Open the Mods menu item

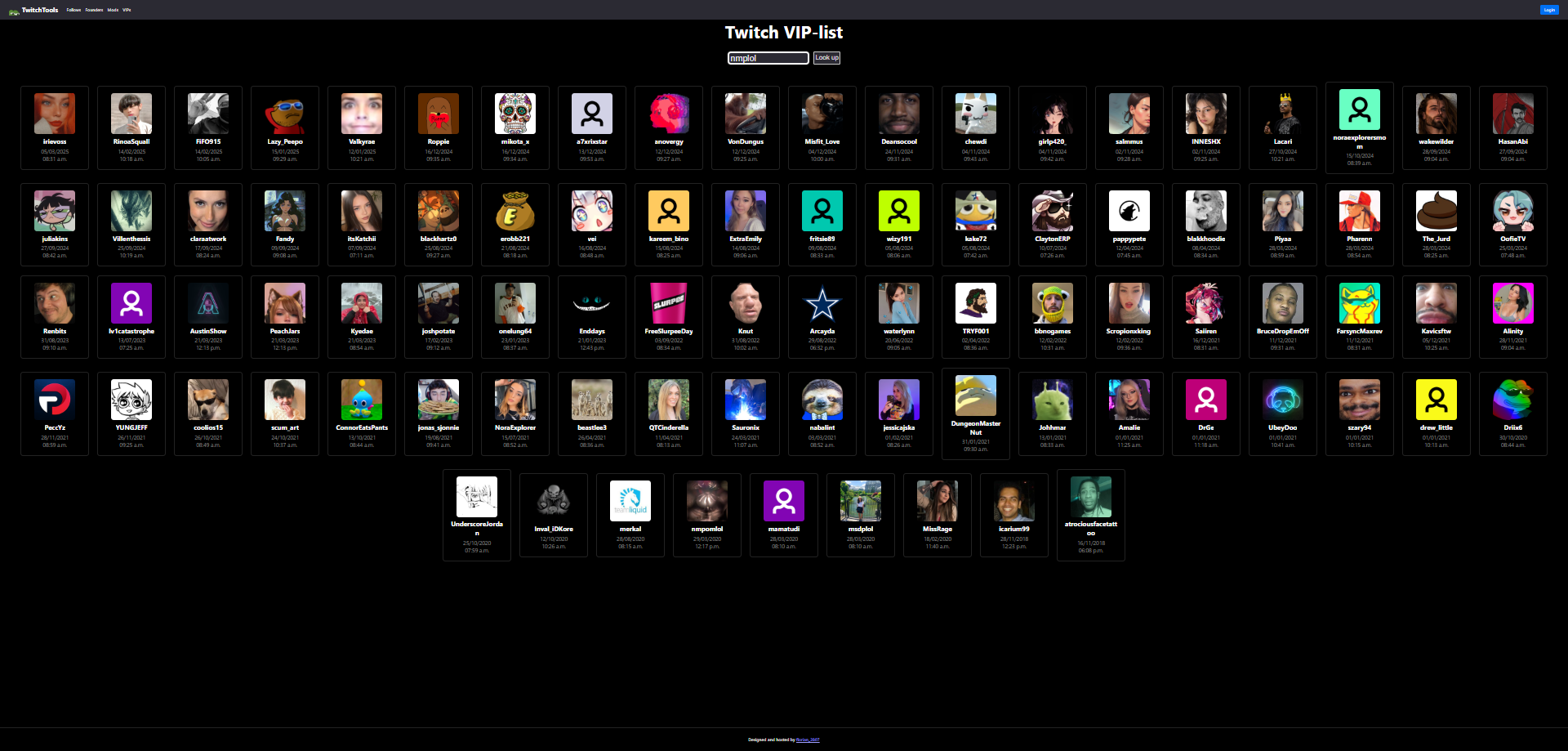113,10
